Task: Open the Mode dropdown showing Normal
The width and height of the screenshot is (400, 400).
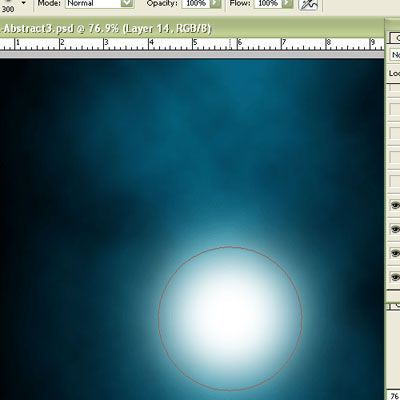Action: pos(99,3)
